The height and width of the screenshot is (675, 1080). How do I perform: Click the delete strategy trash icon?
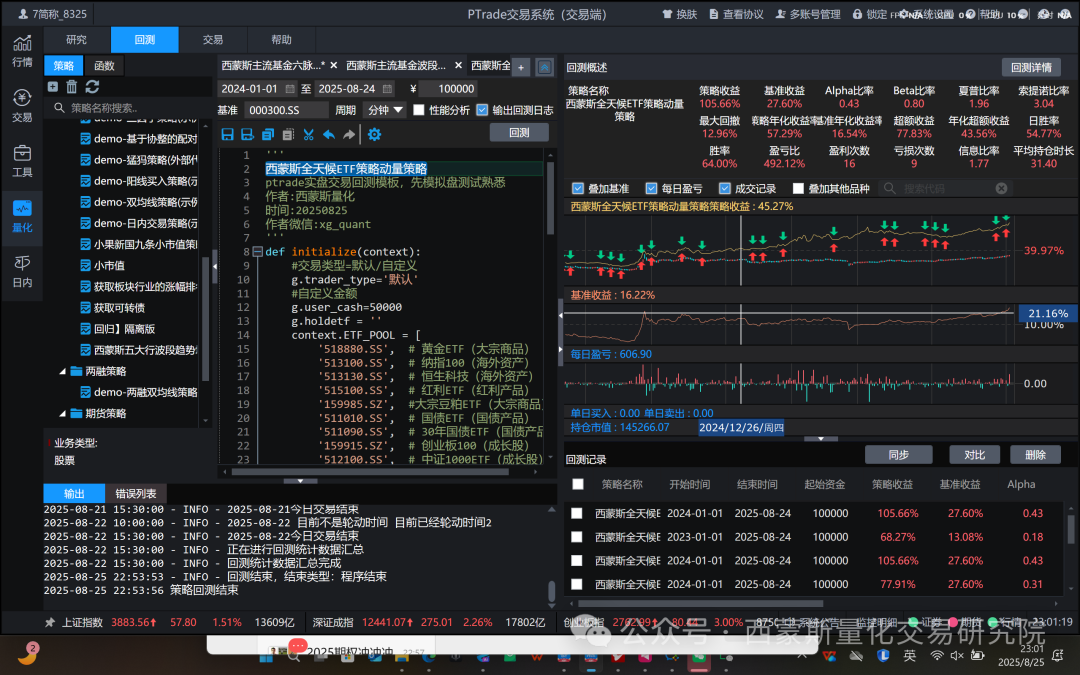[x=72, y=87]
